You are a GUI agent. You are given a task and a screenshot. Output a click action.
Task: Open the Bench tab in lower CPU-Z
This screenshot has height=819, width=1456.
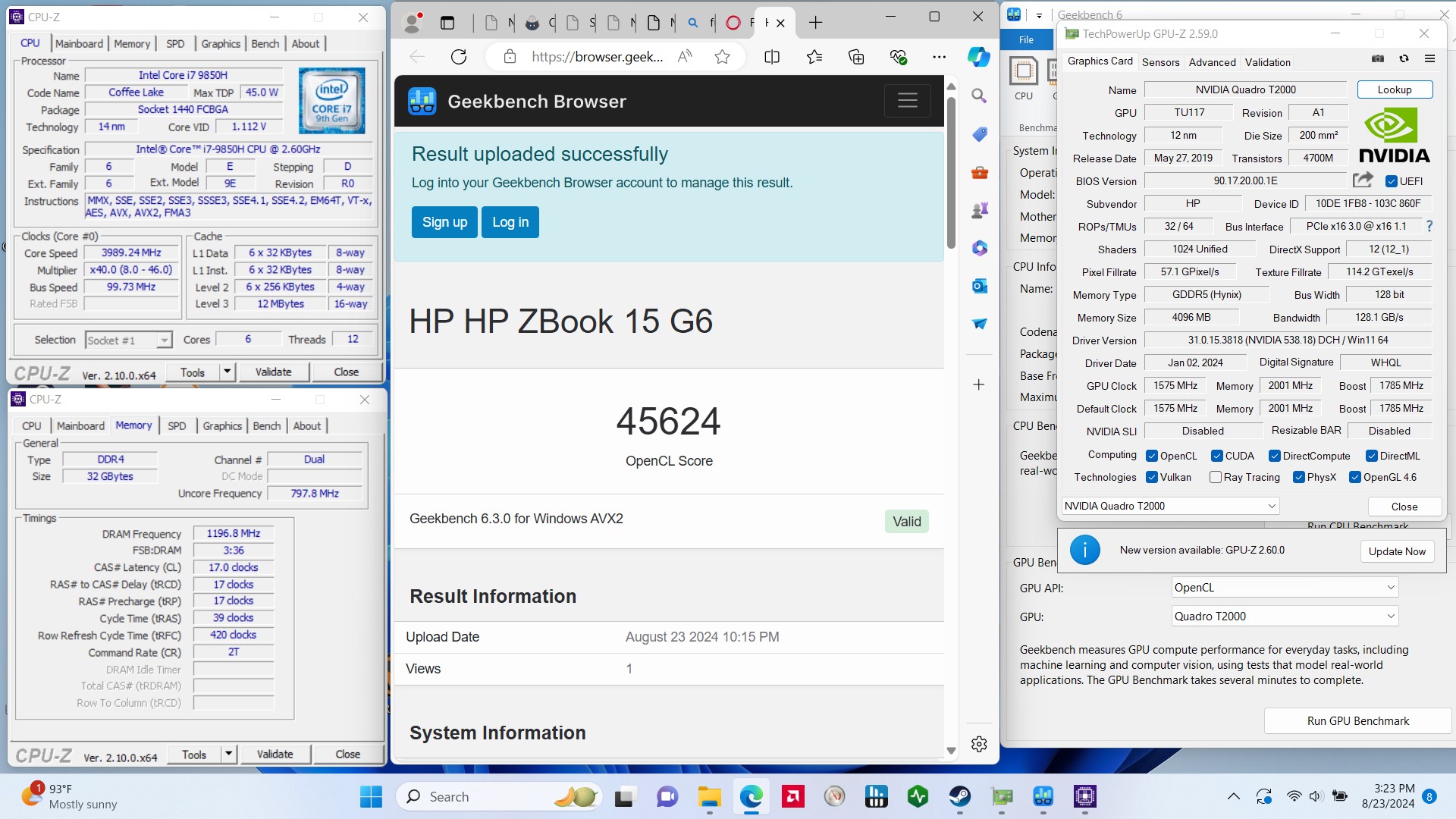[266, 426]
